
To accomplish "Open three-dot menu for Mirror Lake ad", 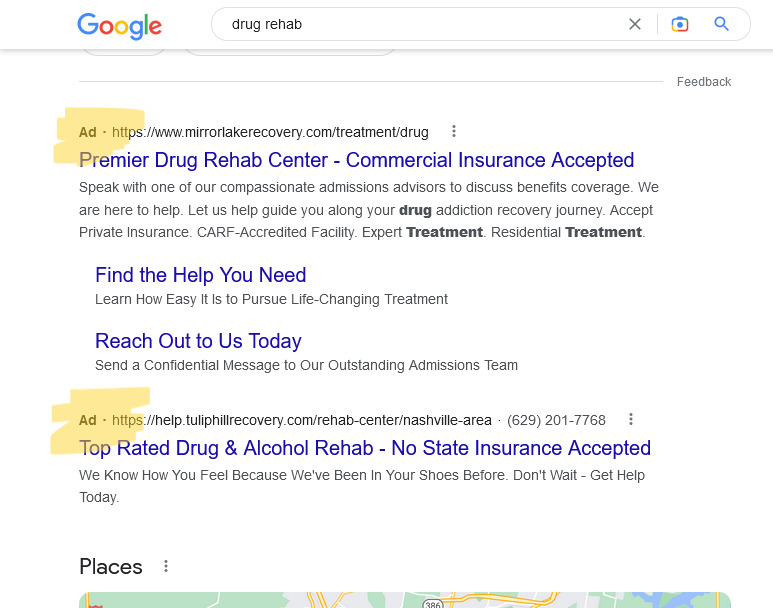I will point(454,131).
